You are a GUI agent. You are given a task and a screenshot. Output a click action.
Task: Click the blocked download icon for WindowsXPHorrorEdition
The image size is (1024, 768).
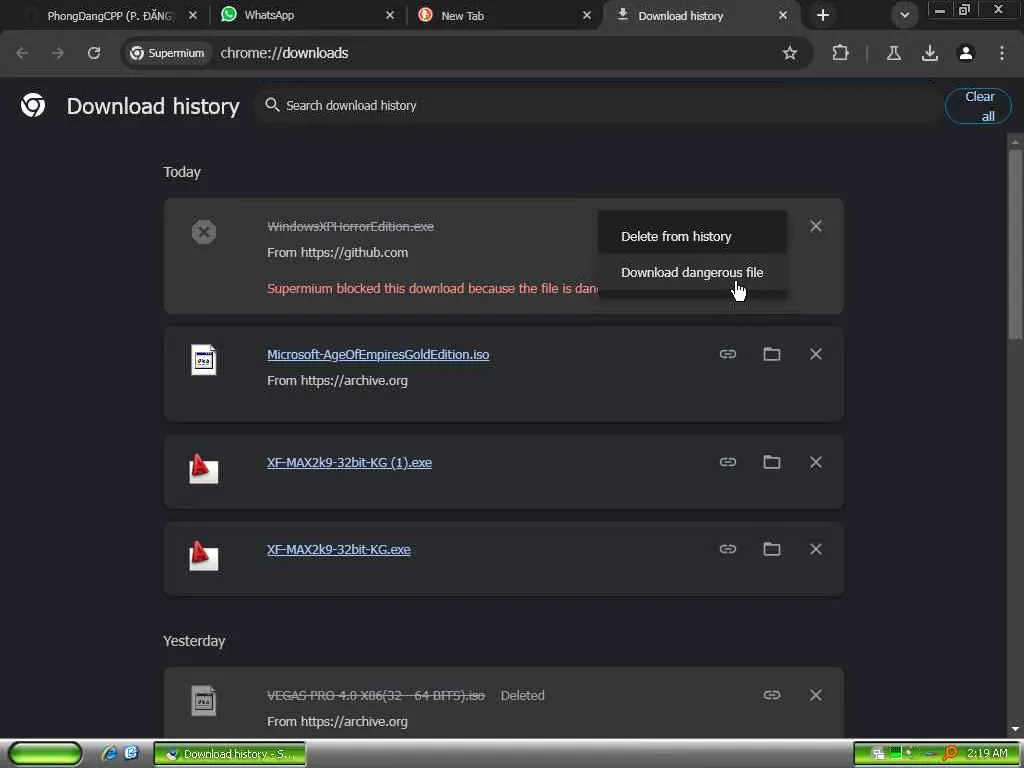pos(204,232)
